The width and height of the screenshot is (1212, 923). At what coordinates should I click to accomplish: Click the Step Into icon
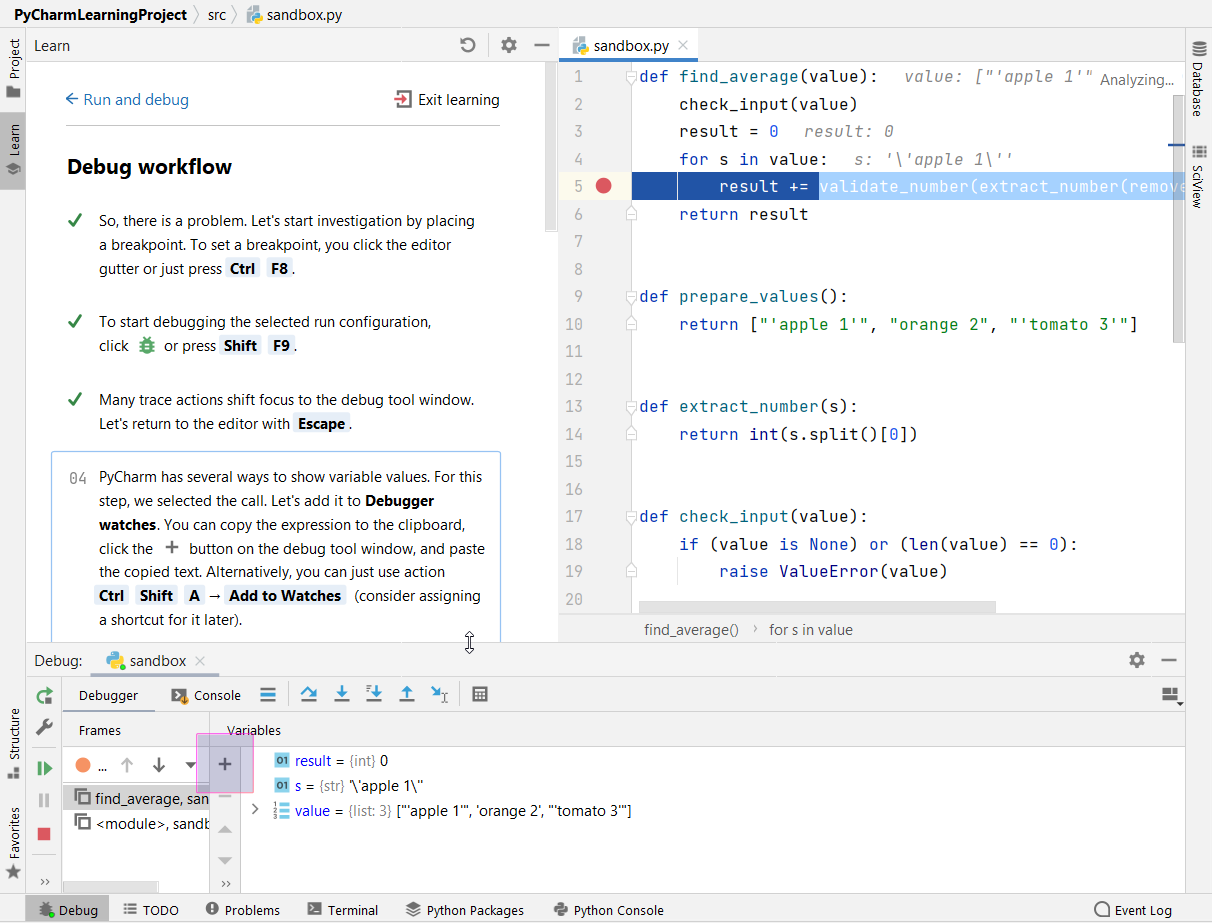[341, 694]
